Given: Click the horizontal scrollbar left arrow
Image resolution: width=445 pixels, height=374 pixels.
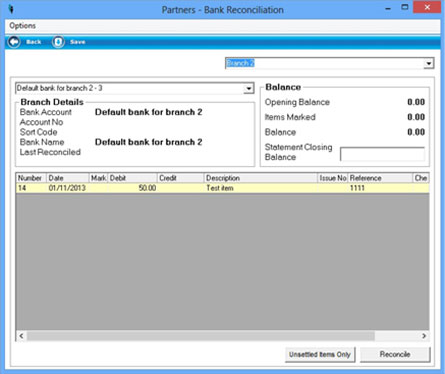Looking at the screenshot, I should (21, 336).
